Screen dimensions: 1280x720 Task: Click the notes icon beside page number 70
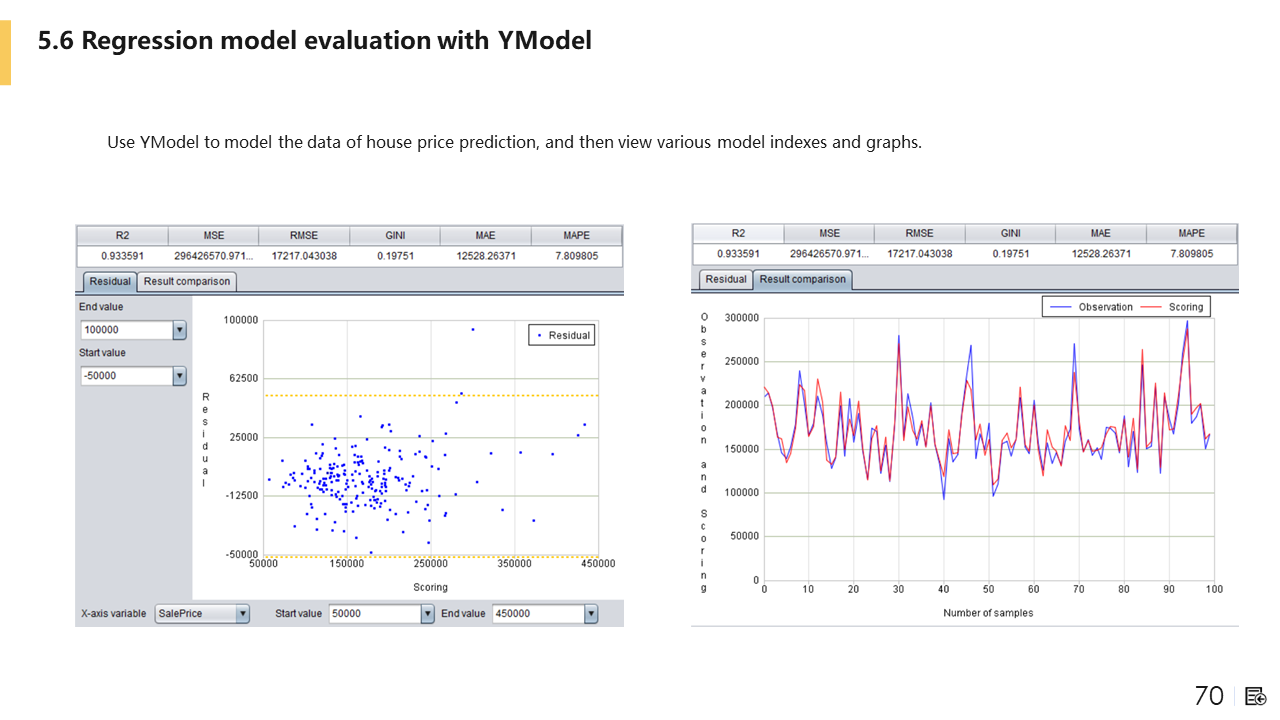click(x=1256, y=696)
